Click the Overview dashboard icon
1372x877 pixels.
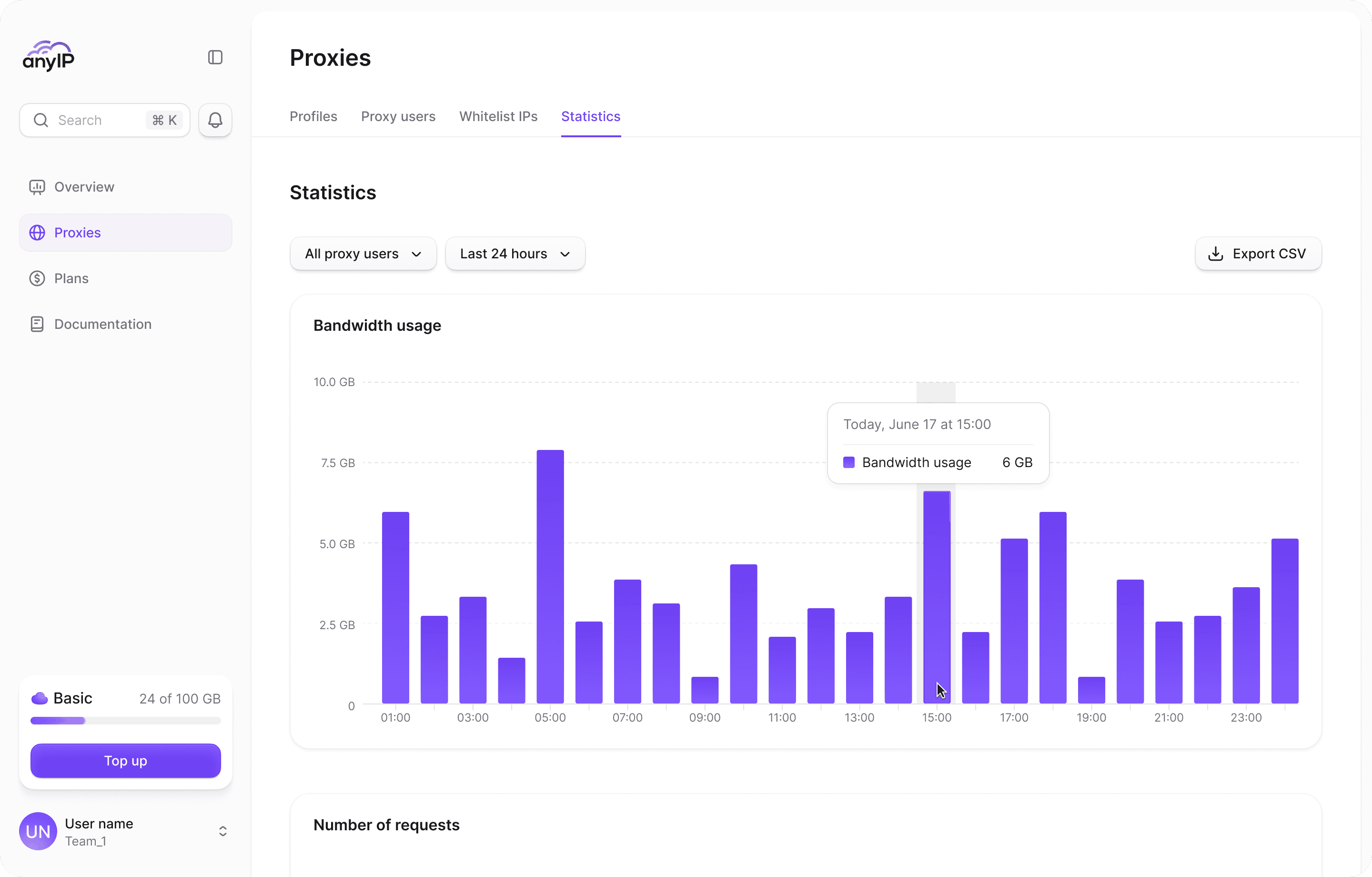click(x=37, y=187)
